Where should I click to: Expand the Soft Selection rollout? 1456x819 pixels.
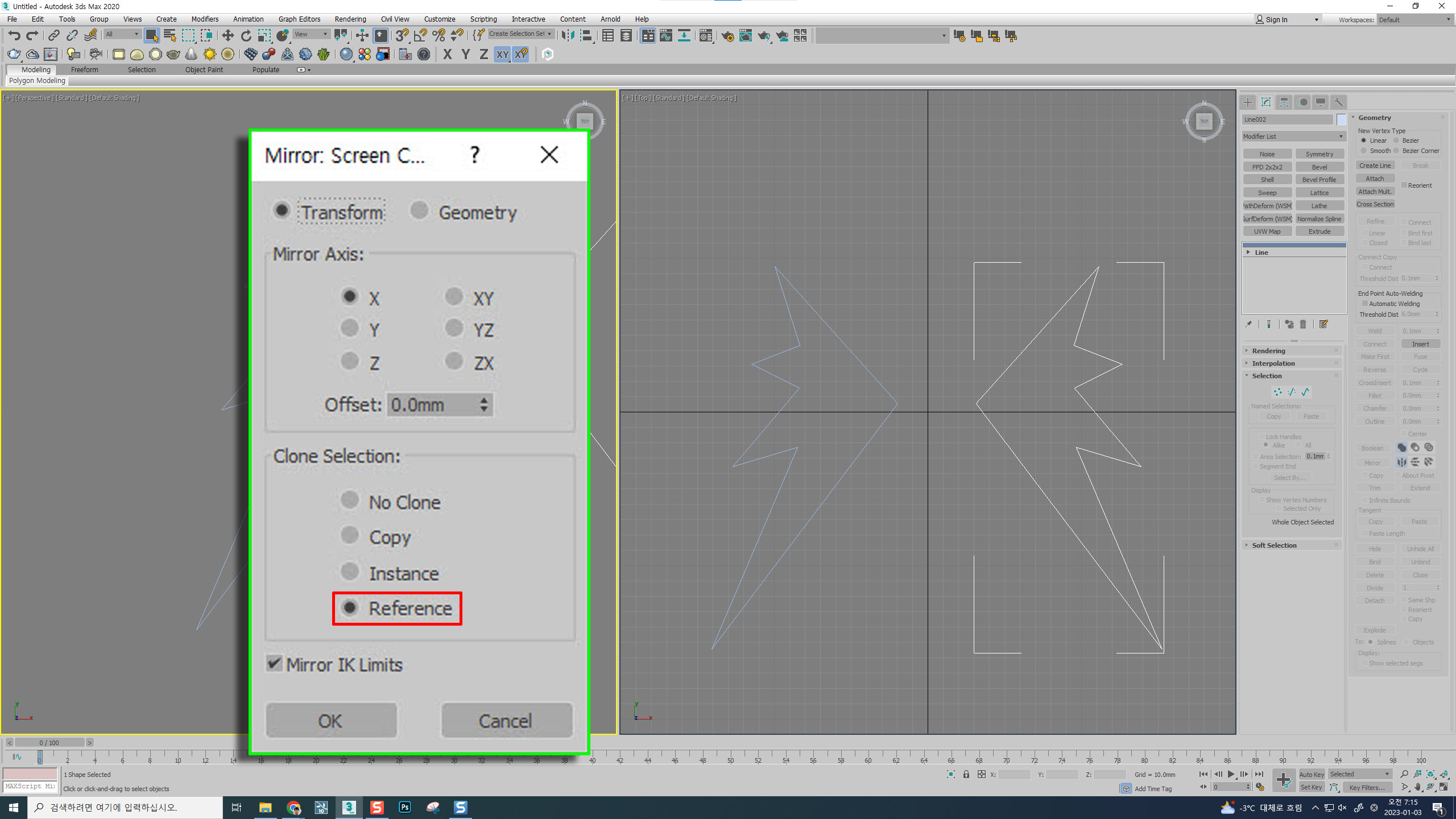[x=1274, y=545]
